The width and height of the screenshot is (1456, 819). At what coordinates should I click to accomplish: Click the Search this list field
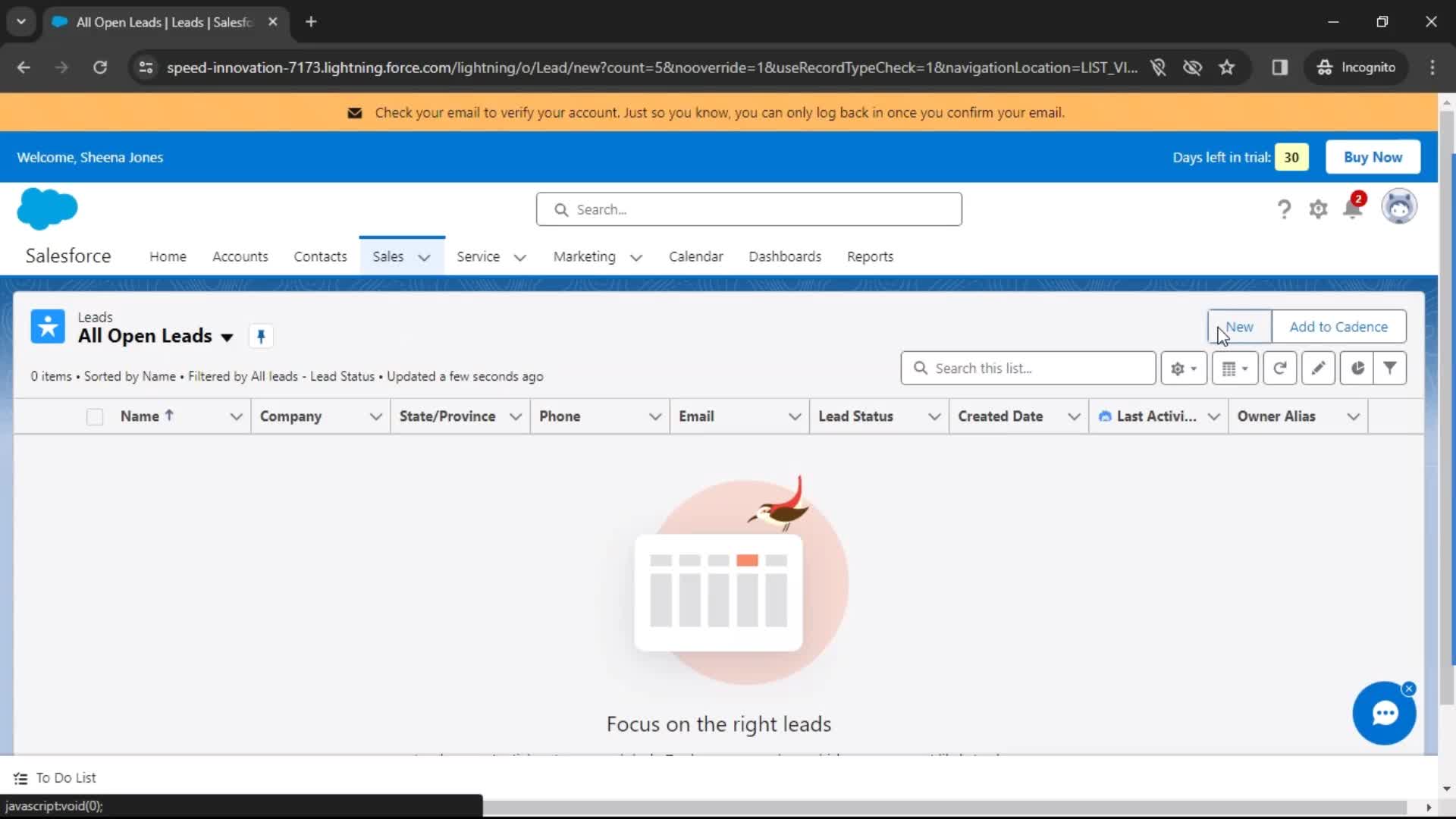(1028, 369)
